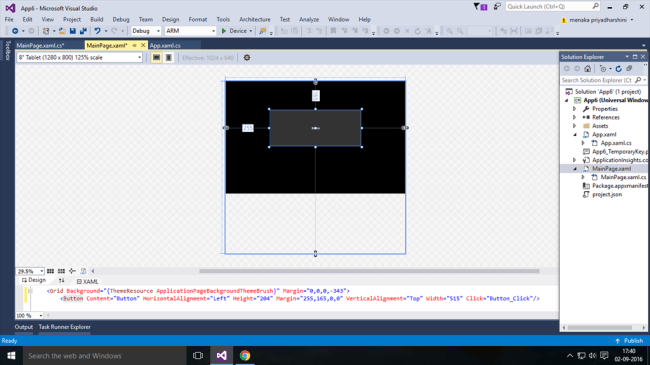Image resolution: width=650 pixels, height=365 pixels.
Task: Click the Save All toolbar icon
Action: pos(83,31)
